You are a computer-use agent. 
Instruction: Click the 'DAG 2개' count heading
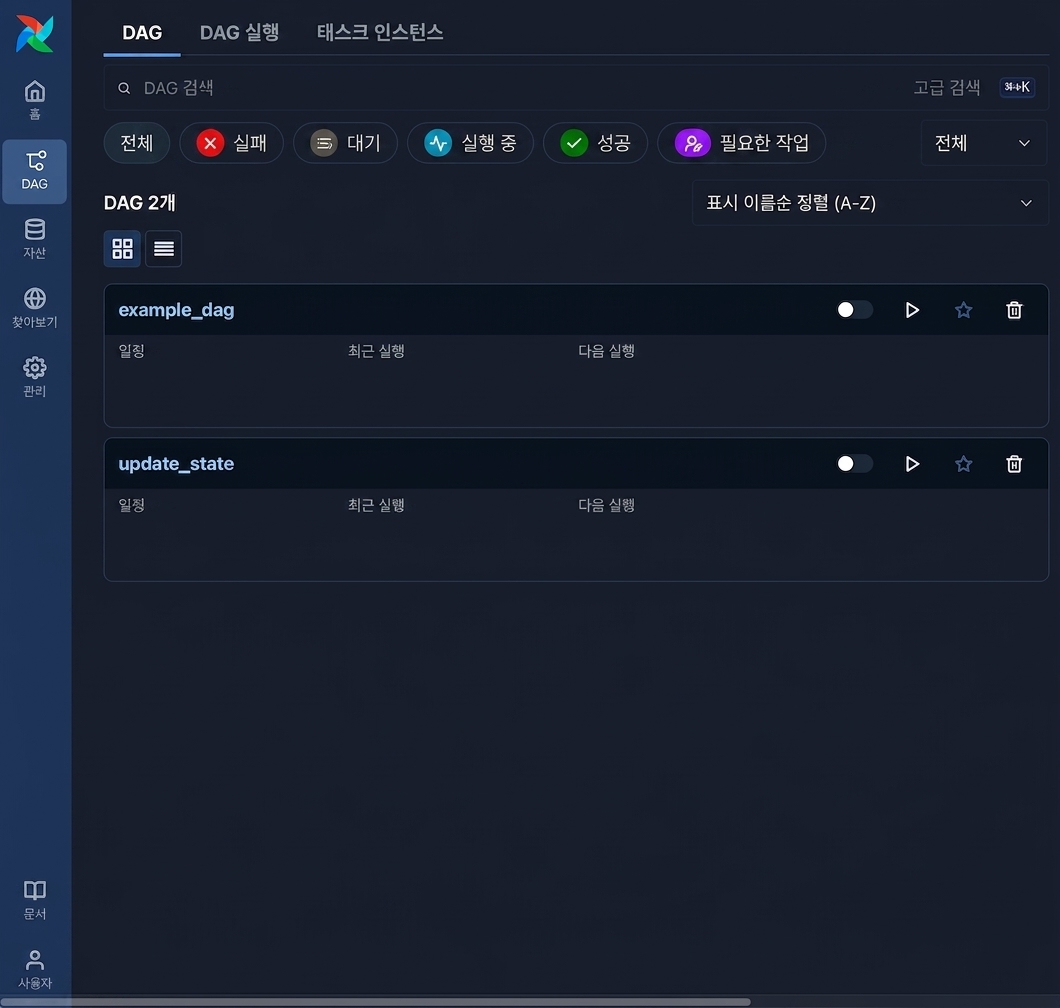click(139, 203)
